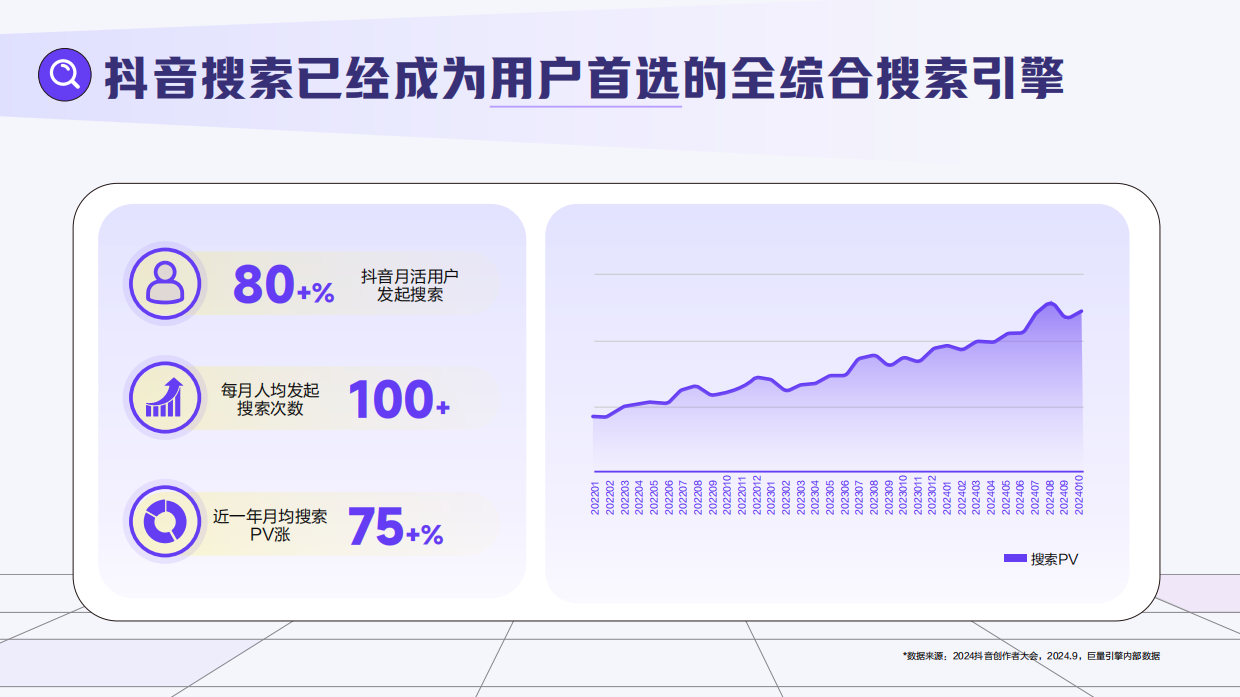Click the peak of the purple PV curve
The image size is (1240, 697).
click(1048, 300)
